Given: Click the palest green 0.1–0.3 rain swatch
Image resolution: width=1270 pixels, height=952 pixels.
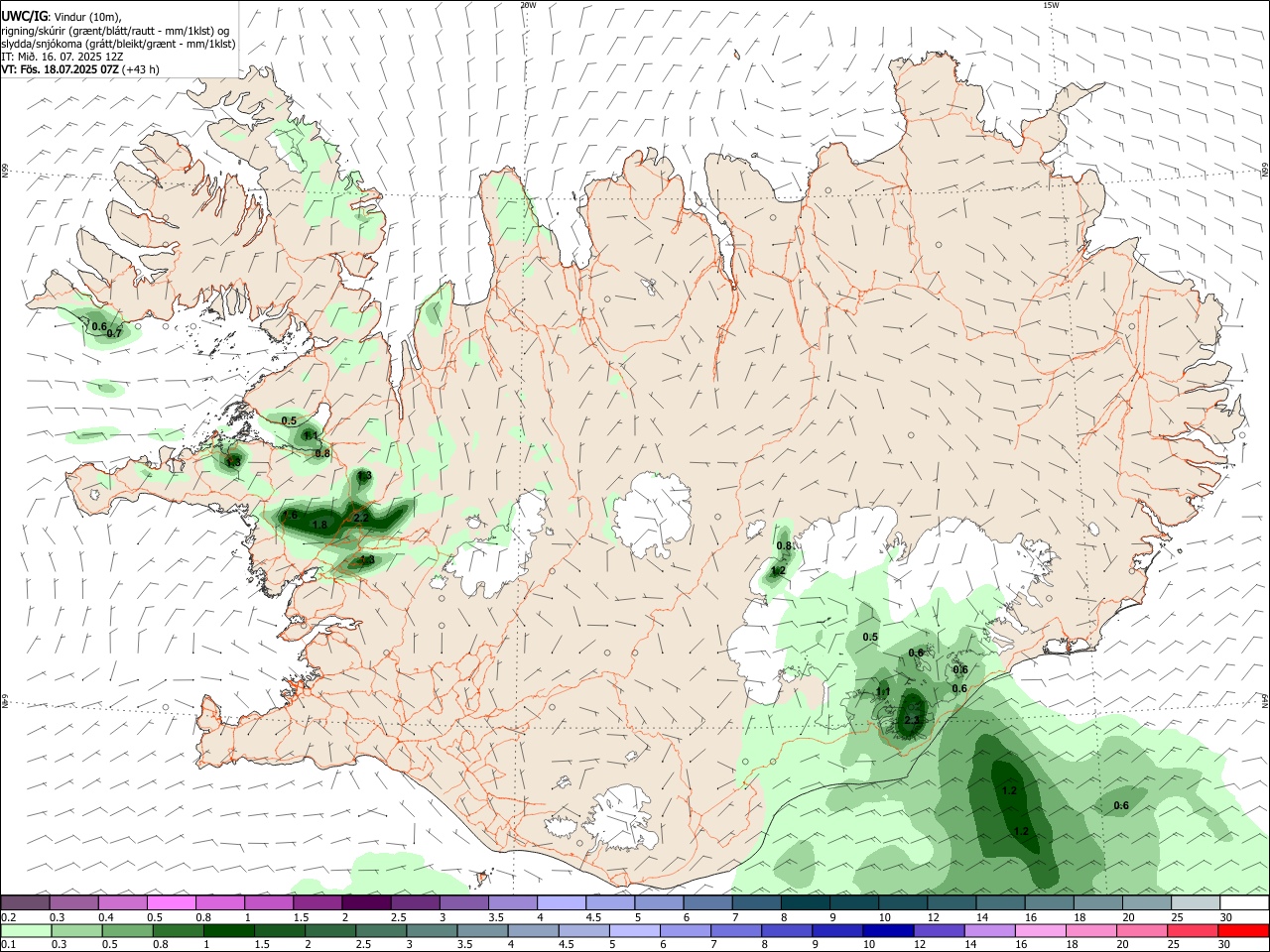Looking at the screenshot, I should [25, 931].
